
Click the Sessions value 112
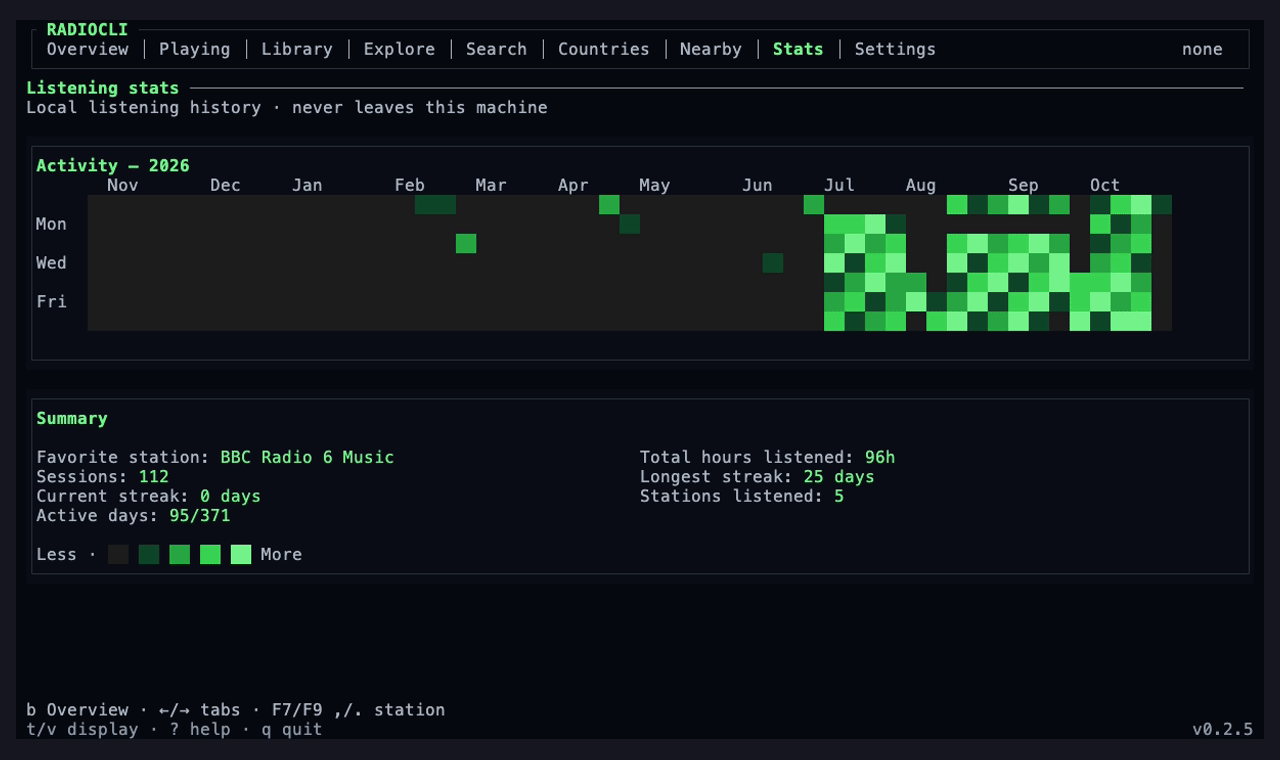[154, 477]
